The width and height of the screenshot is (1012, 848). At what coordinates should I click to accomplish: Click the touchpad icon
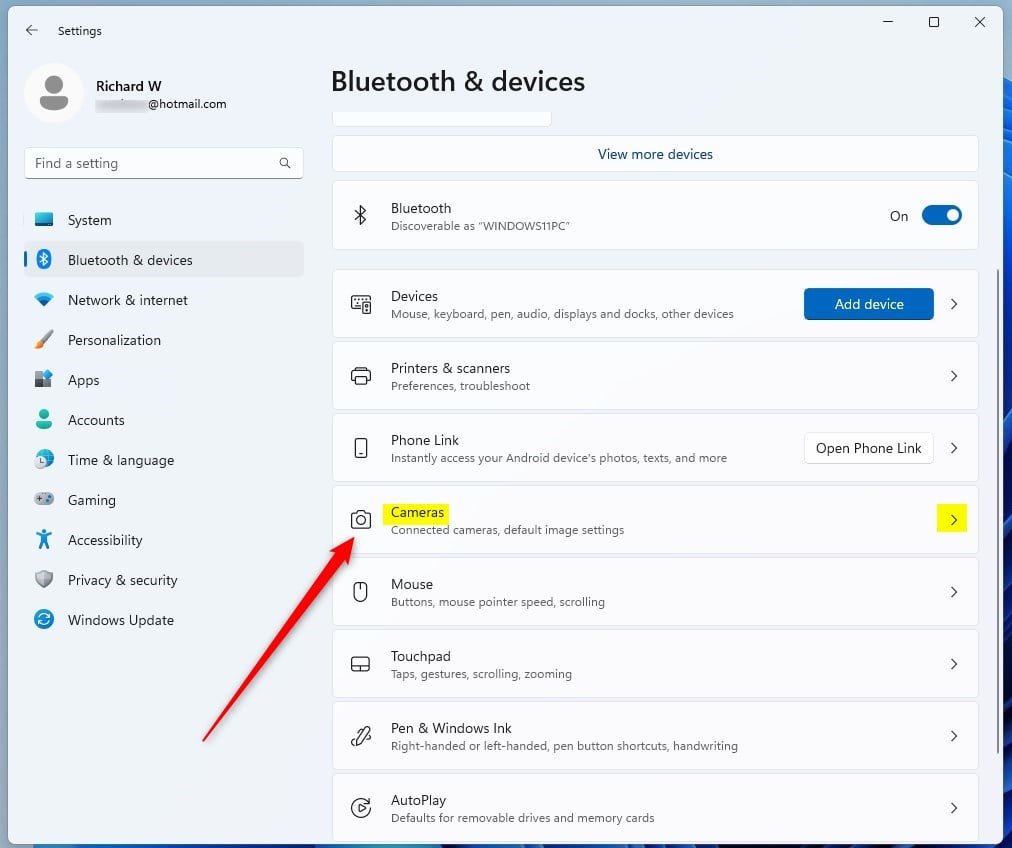(360, 664)
